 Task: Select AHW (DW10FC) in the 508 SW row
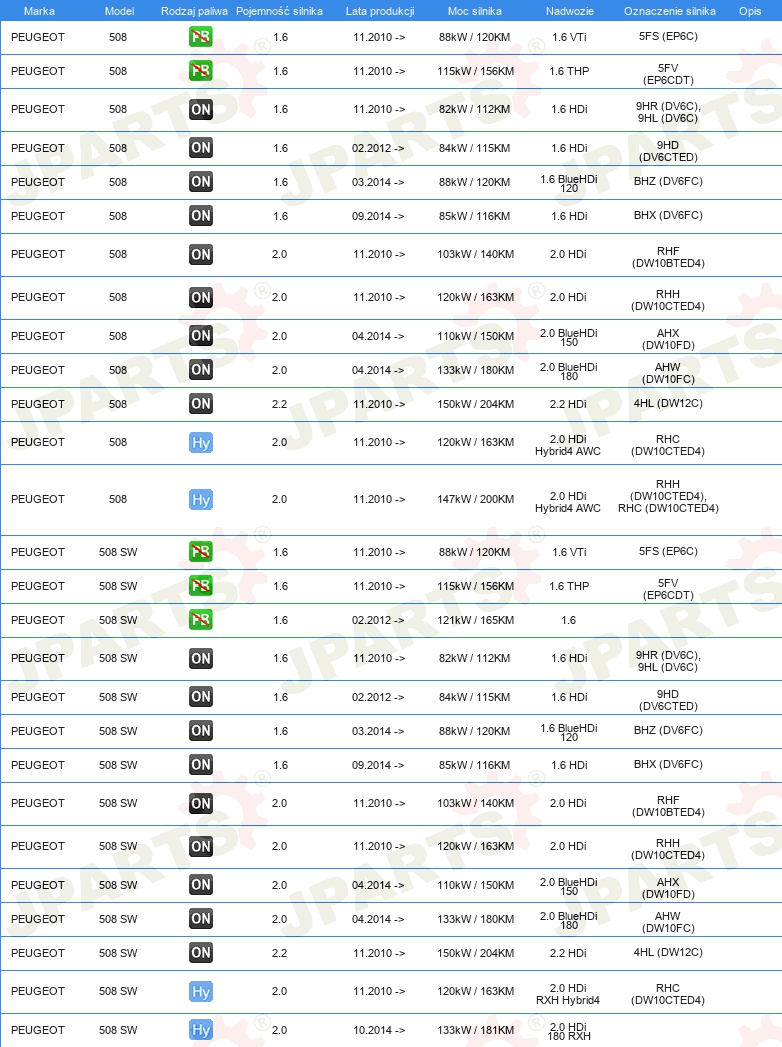[x=668, y=922]
